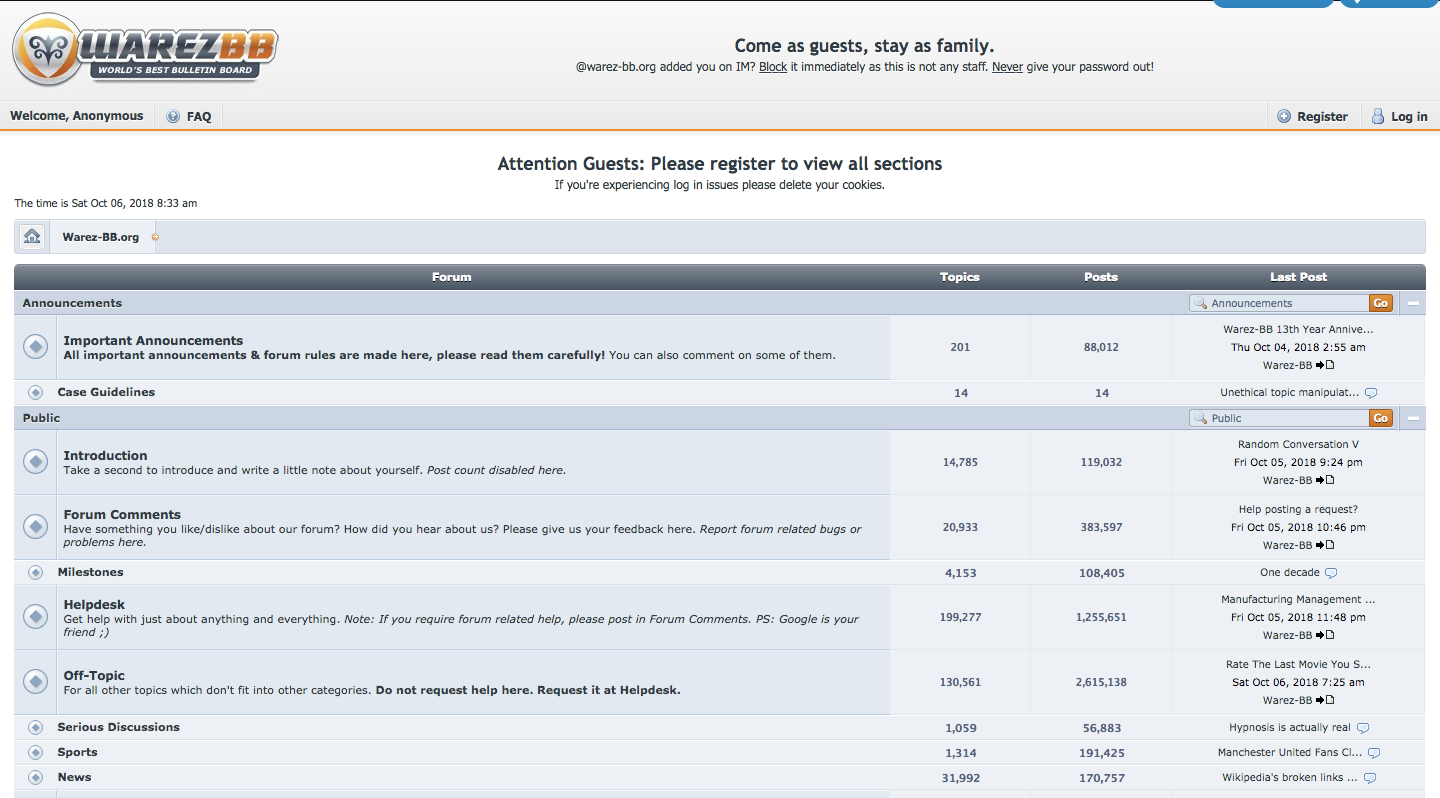Click speech bubble icon beside Hypnosis is actually real
The image size is (1440, 798).
pos(1363,728)
